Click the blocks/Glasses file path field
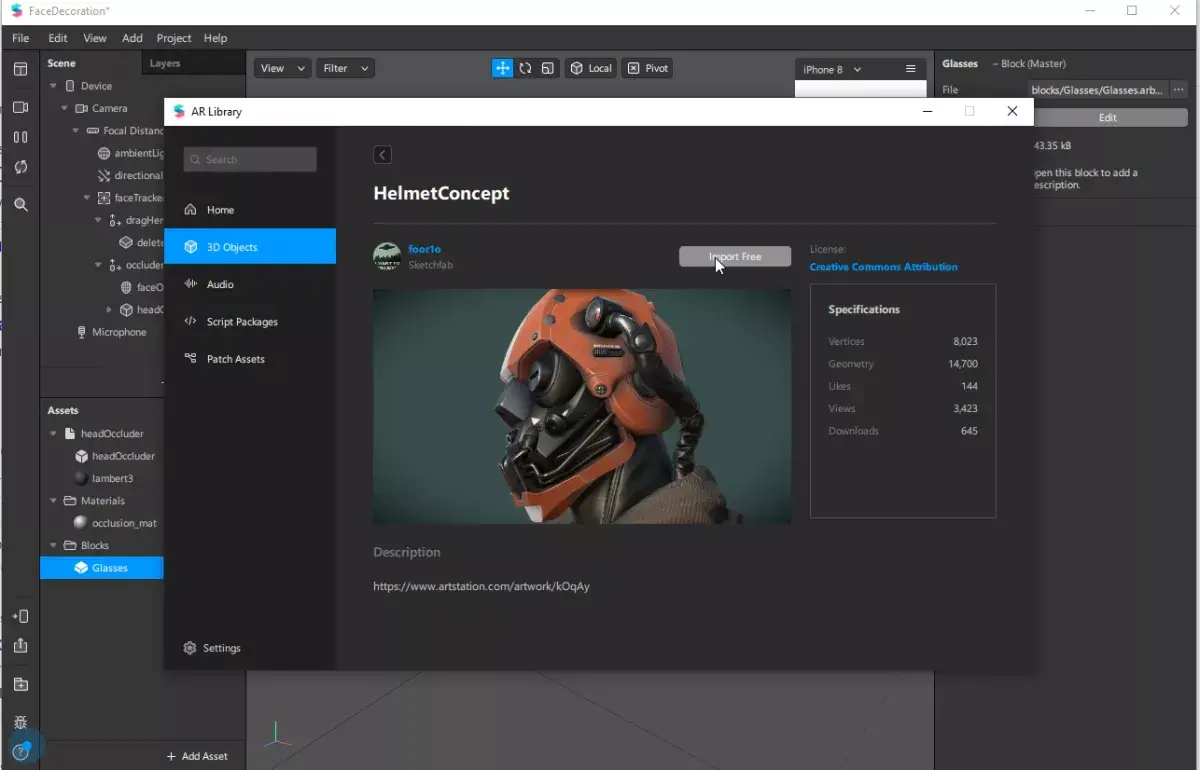The image size is (1200, 770). pos(1097,90)
